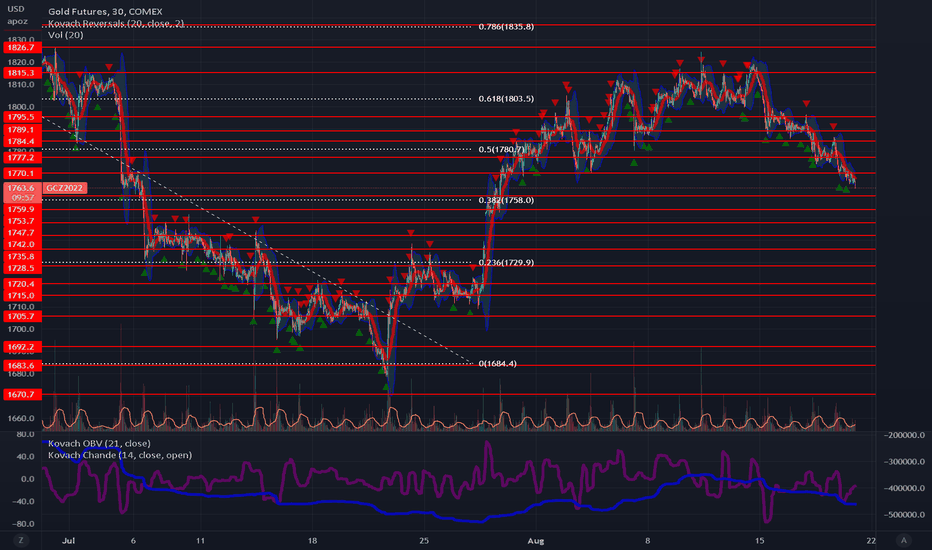932x550 pixels.
Task: Select the 1789.1 price level label
Action: (23, 130)
